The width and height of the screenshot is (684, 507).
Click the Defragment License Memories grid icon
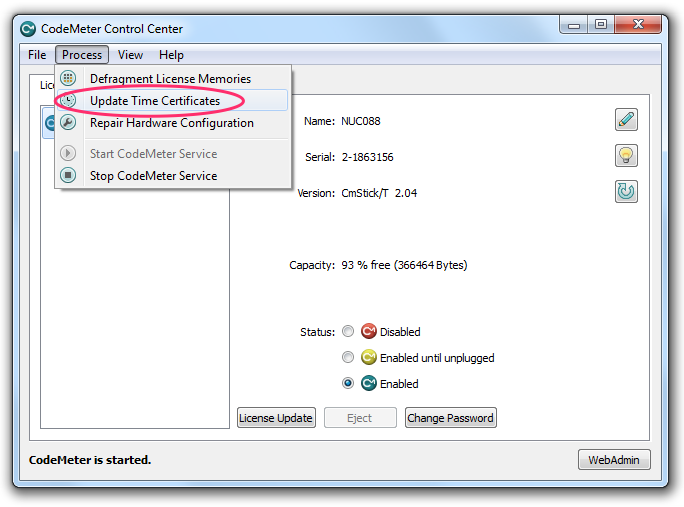(68, 79)
